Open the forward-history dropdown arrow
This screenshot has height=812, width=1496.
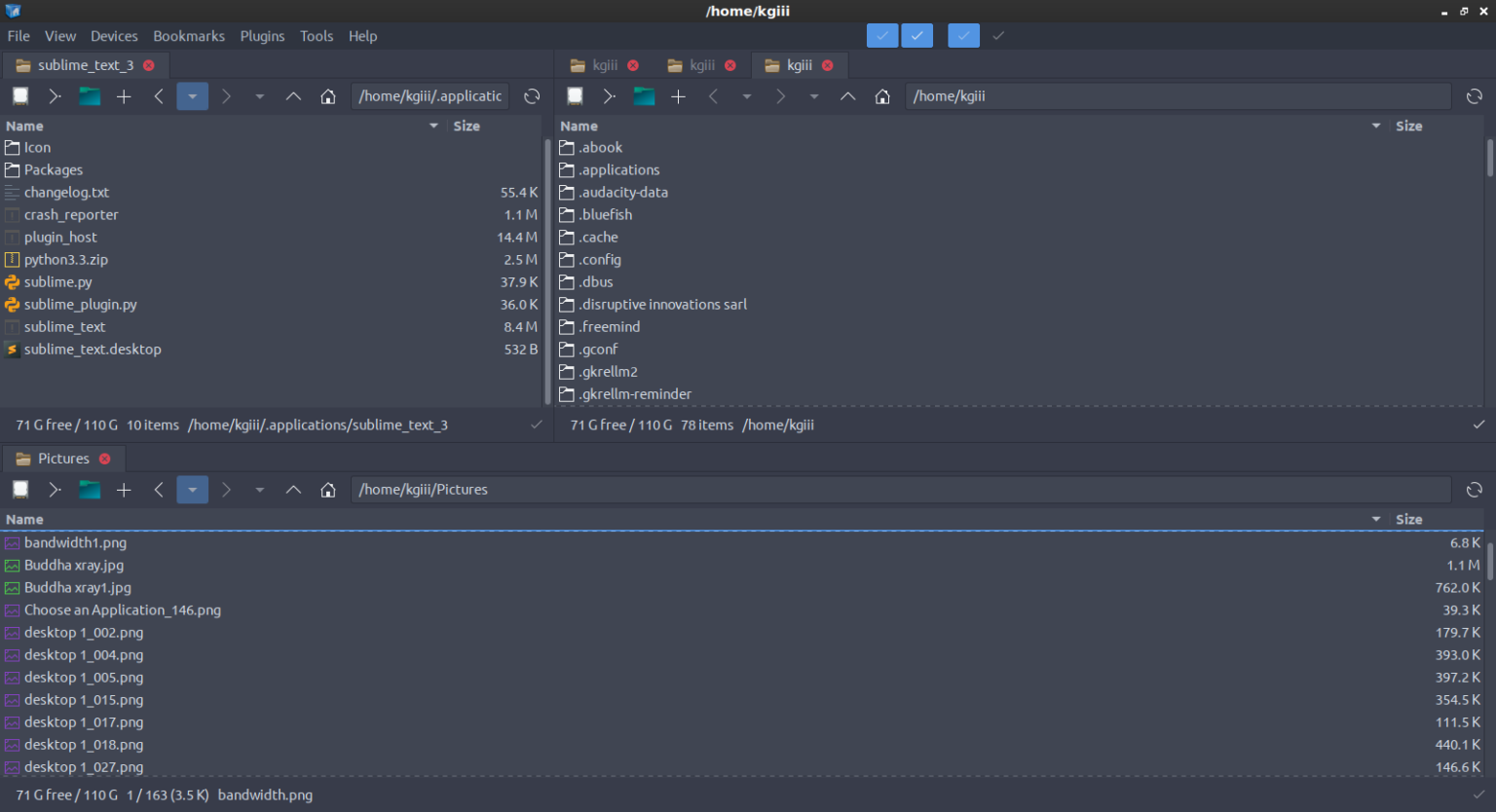259,95
